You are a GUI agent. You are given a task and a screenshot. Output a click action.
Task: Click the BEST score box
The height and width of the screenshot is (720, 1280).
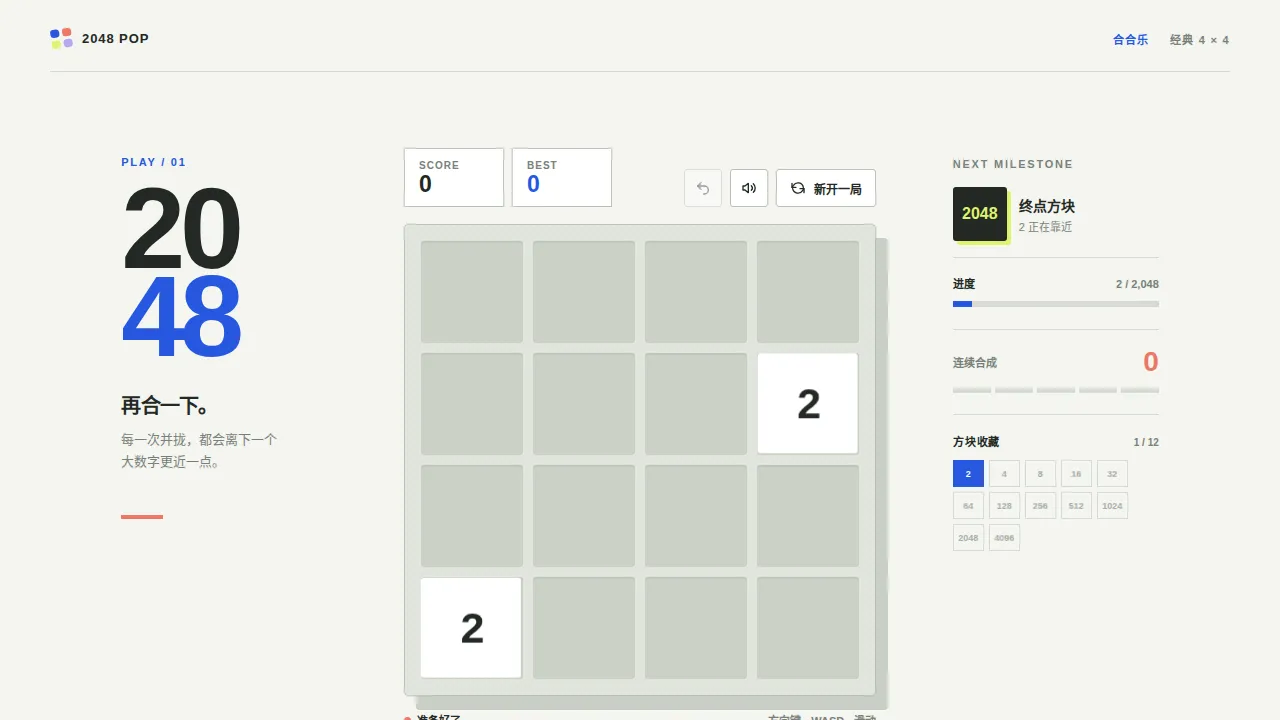(562, 178)
